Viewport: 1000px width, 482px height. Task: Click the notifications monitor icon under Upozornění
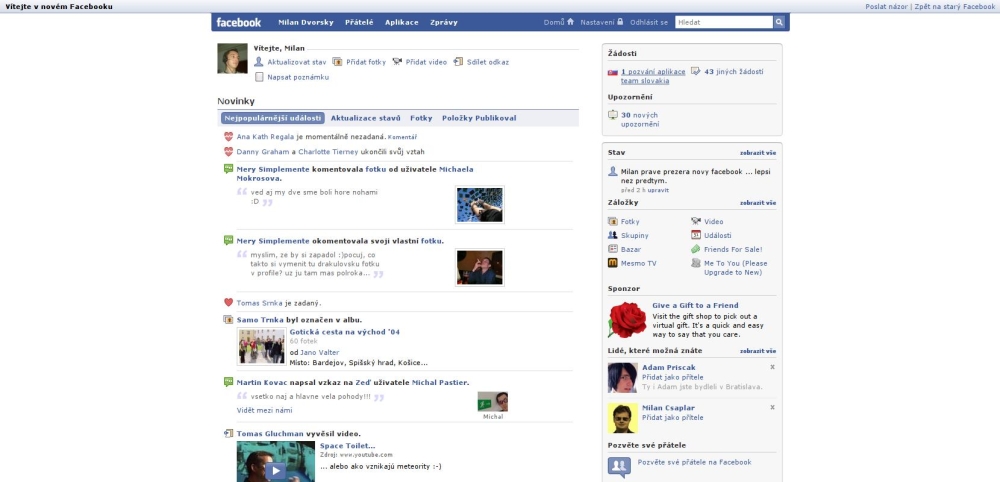(x=613, y=115)
